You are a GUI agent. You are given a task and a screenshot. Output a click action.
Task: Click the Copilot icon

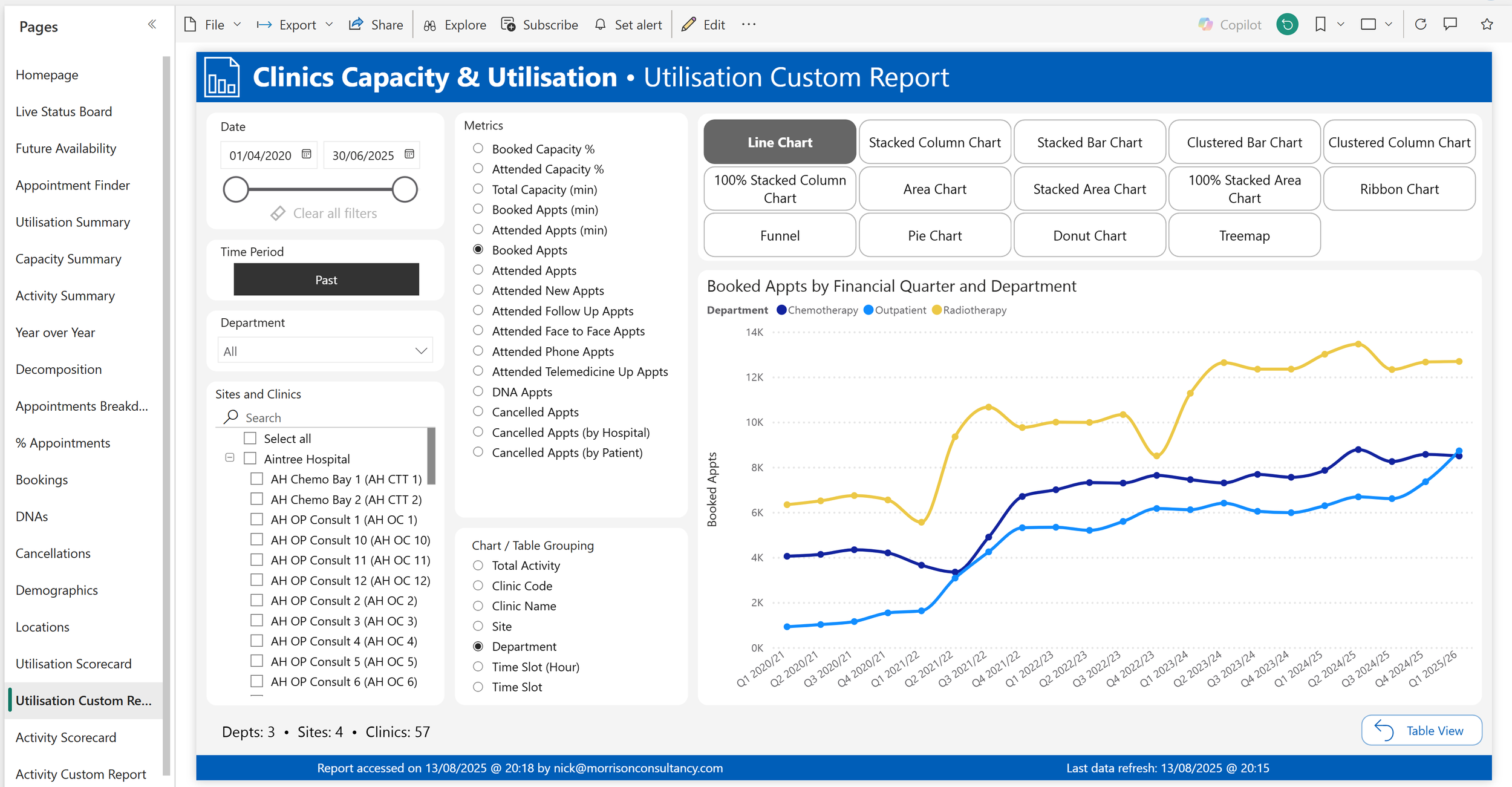(x=1205, y=24)
